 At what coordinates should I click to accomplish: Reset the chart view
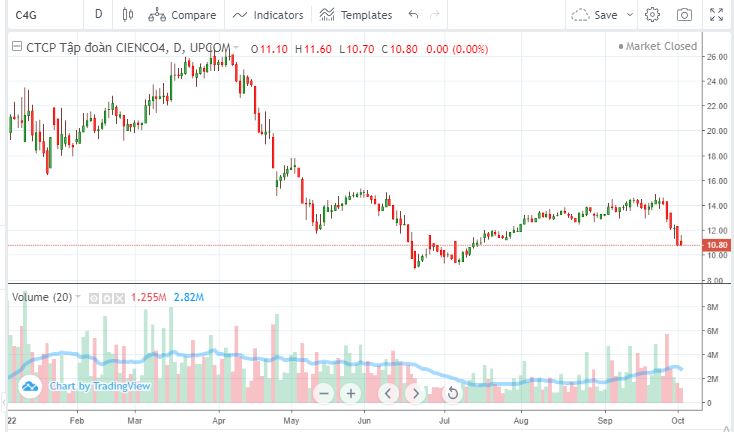tap(452, 393)
